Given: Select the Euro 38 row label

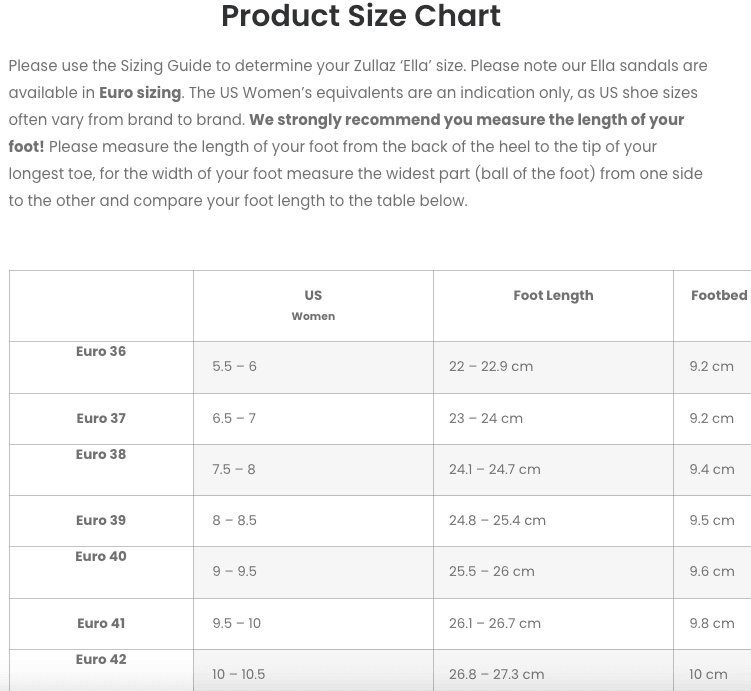Looking at the screenshot, I should pyautogui.click(x=101, y=454).
